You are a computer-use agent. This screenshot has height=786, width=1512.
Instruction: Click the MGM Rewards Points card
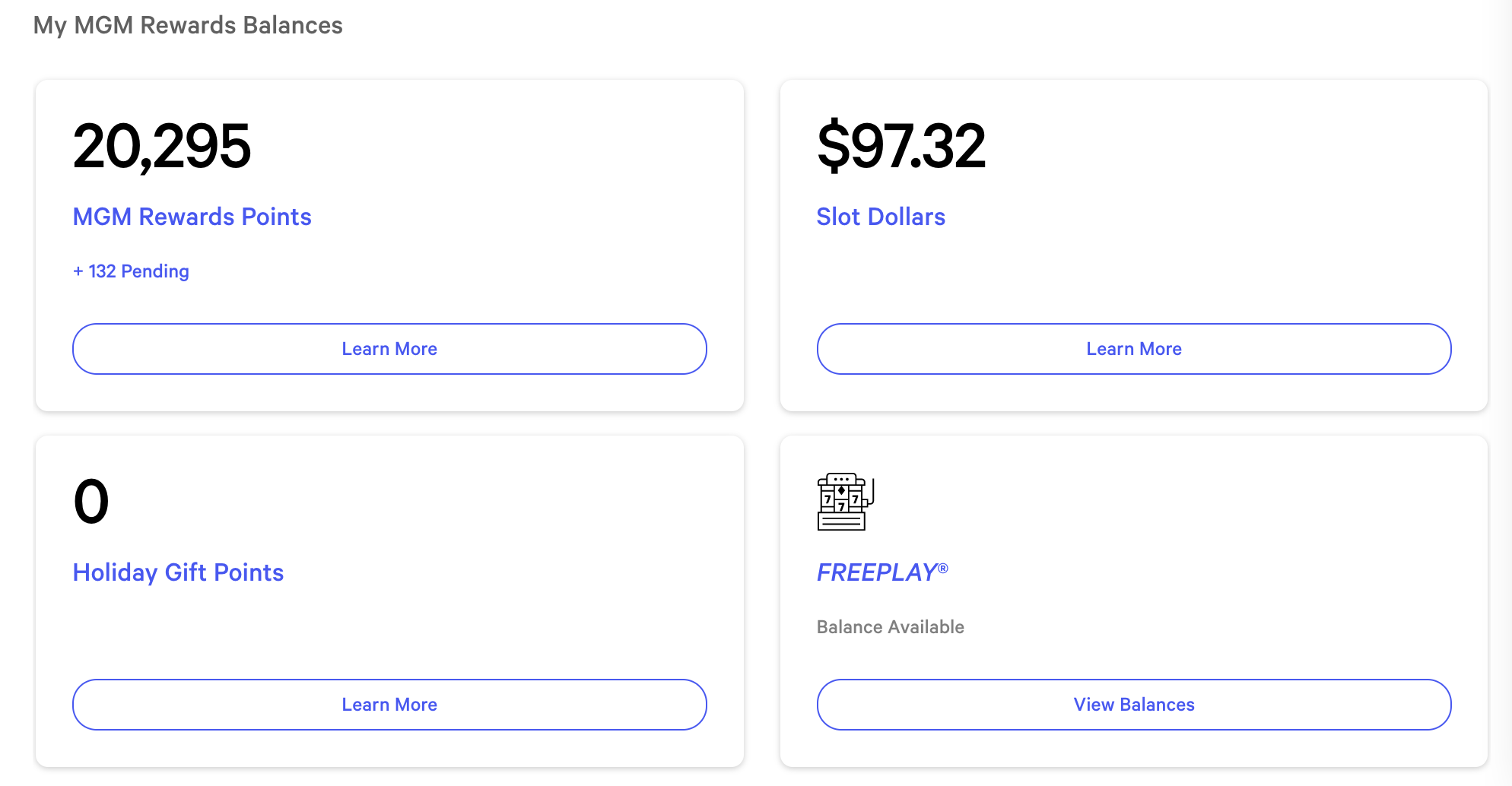tap(389, 243)
